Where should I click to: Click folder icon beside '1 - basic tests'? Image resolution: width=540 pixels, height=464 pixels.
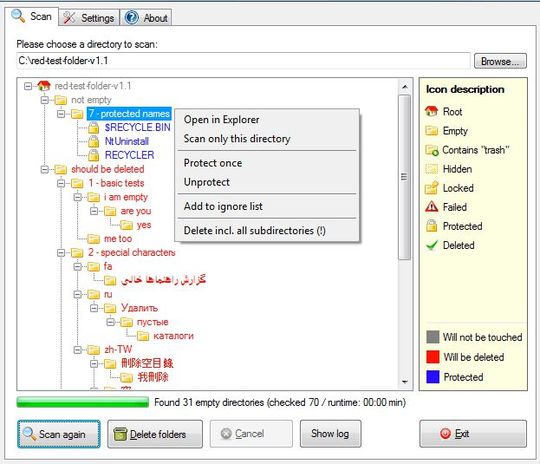tap(77, 183)
